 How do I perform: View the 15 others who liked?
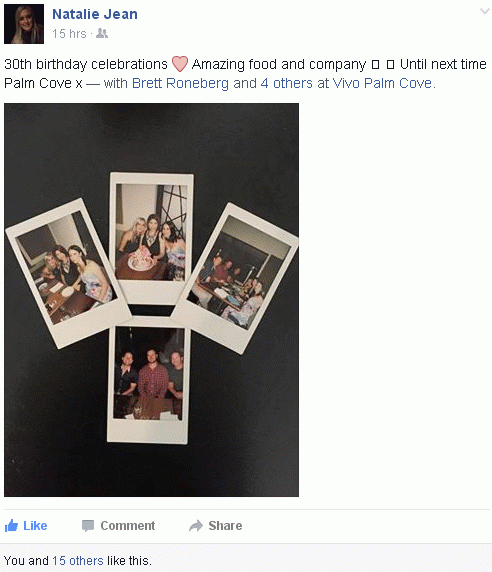coord(78,561)
